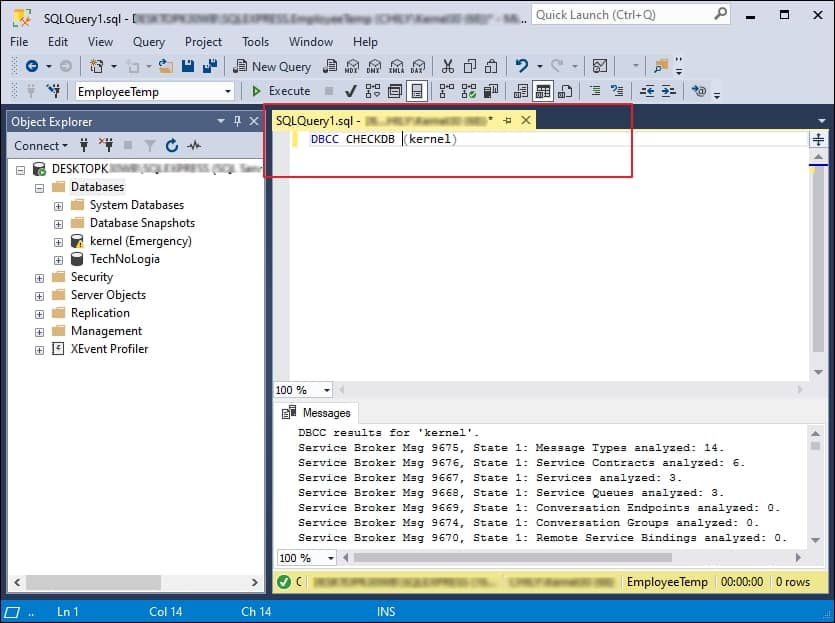This screenshot has width=835, height=623.
Task: Open the Messages pane zoom dropdown
Action: [331, 558]
